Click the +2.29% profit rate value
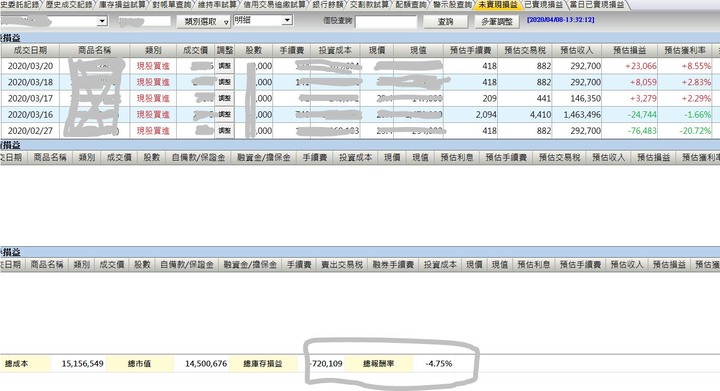Viewport: 720px width, 391px height. (x=696, y=98)
